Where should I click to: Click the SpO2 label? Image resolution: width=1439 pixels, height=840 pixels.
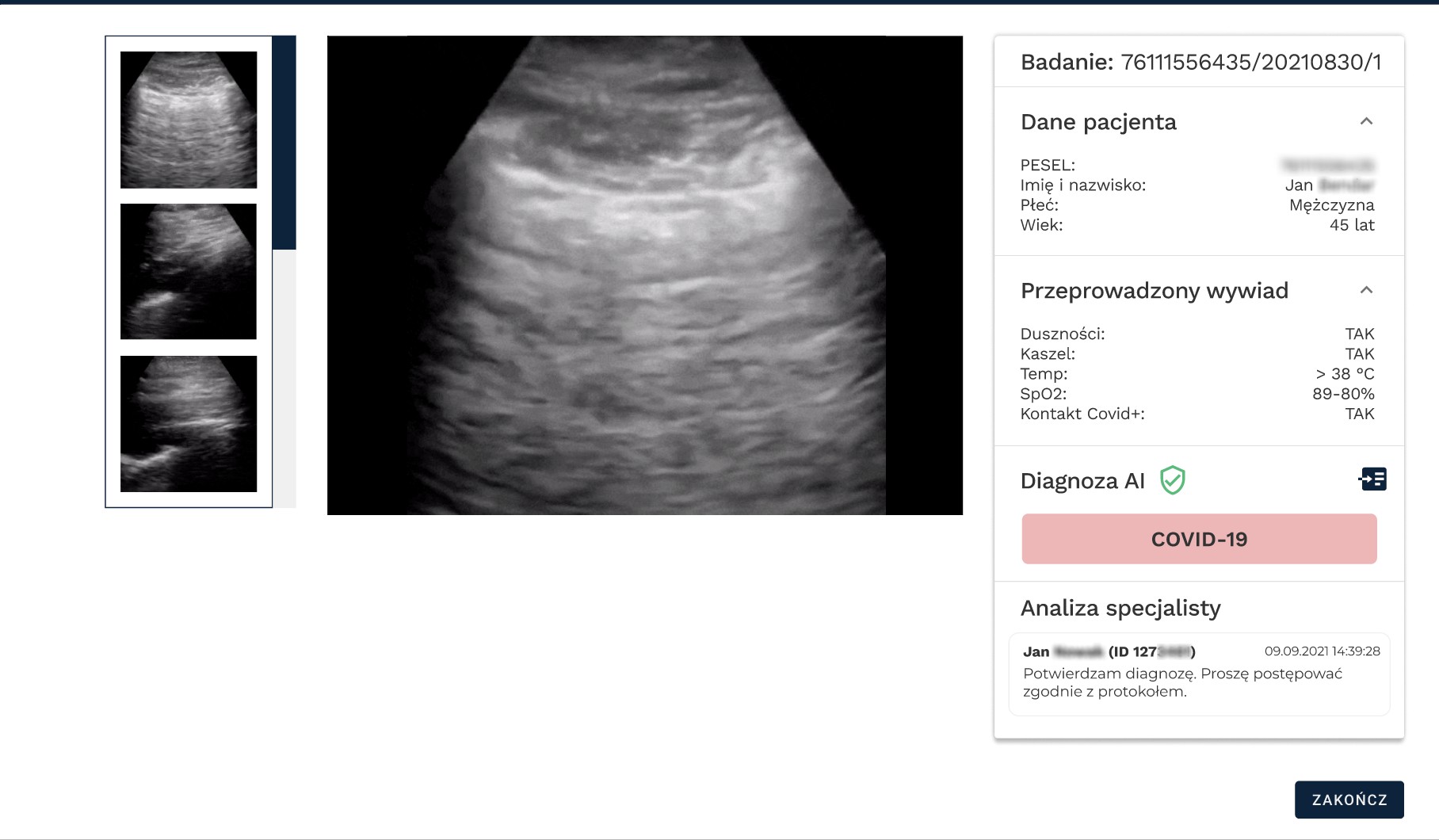(x=1044, y=394)
